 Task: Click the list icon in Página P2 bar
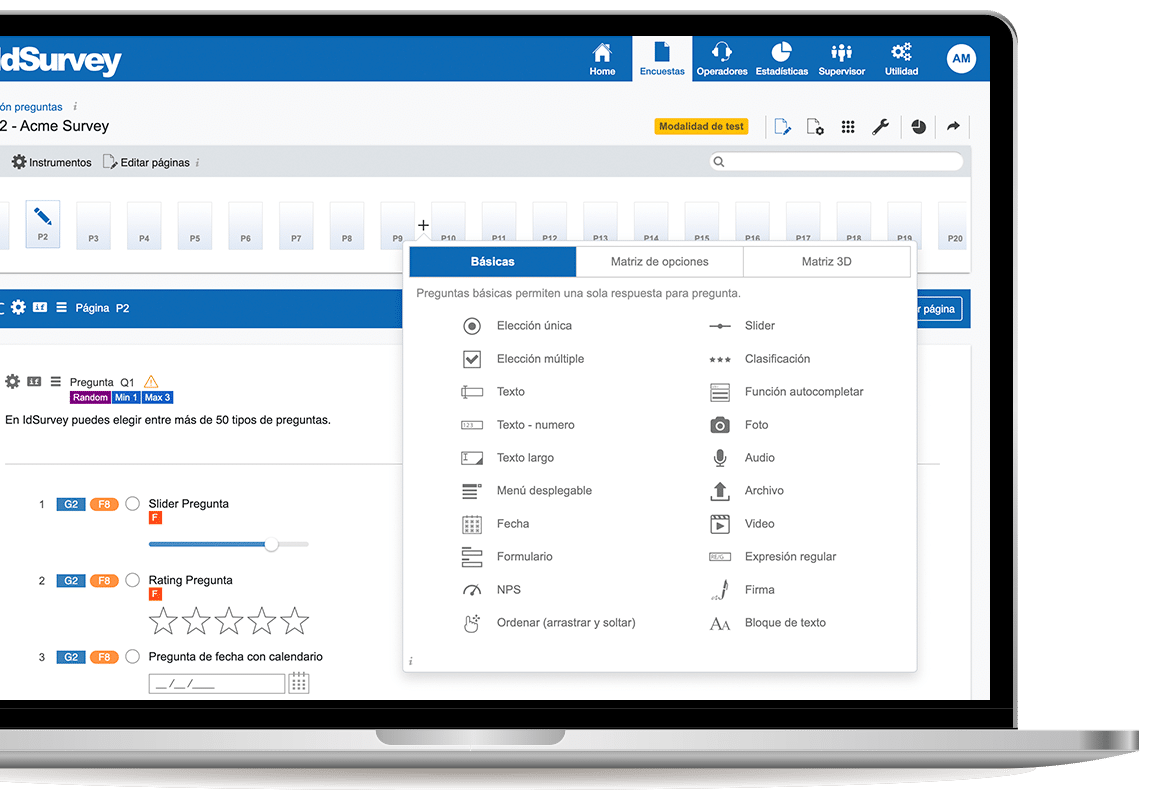tap(62, 307)
